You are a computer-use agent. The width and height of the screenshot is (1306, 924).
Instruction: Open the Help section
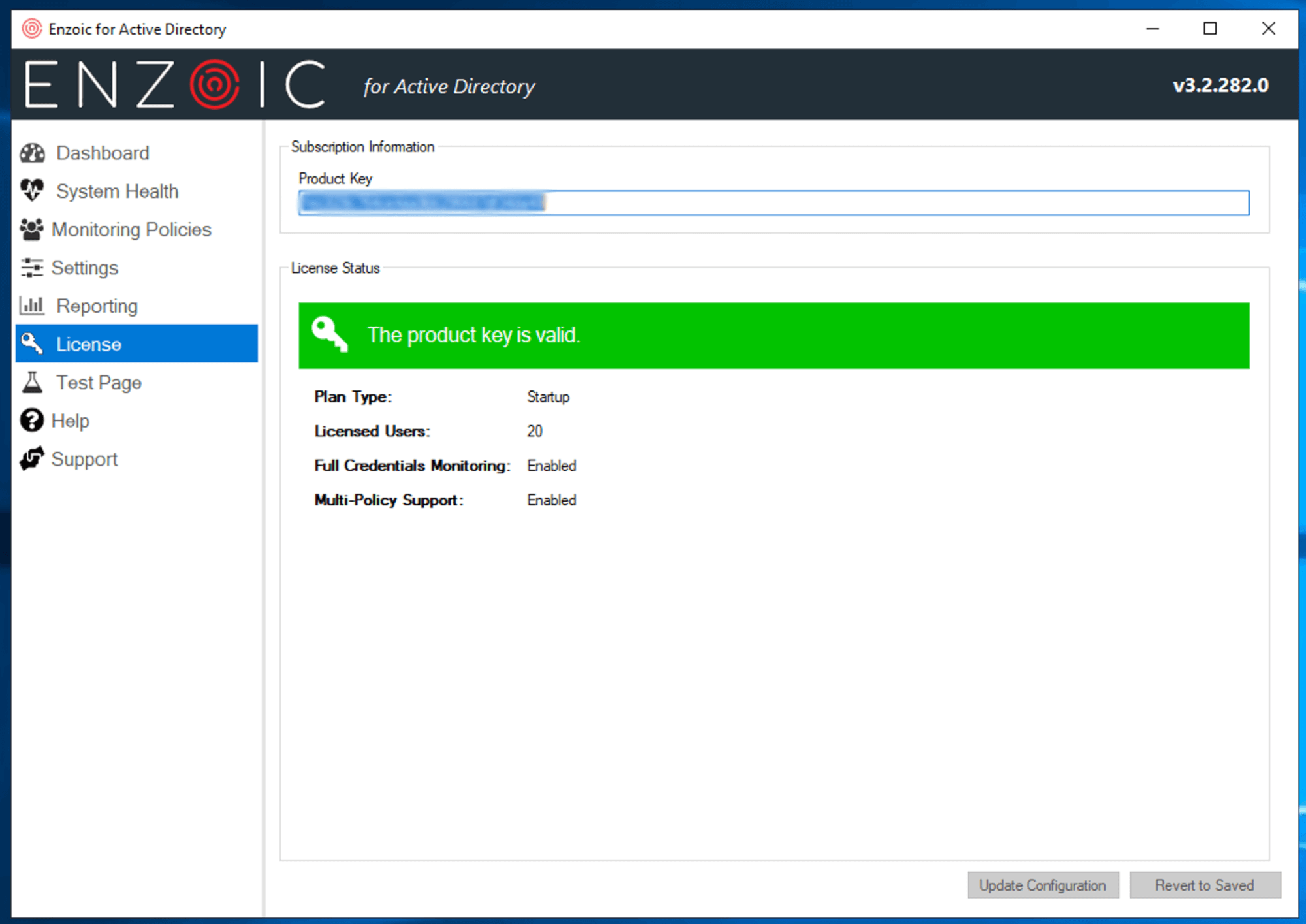coord(136,421)
